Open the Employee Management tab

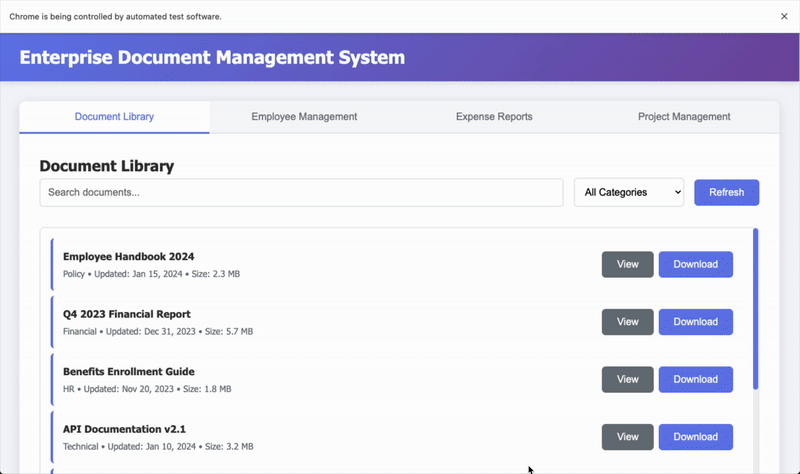tap(304, 117)
